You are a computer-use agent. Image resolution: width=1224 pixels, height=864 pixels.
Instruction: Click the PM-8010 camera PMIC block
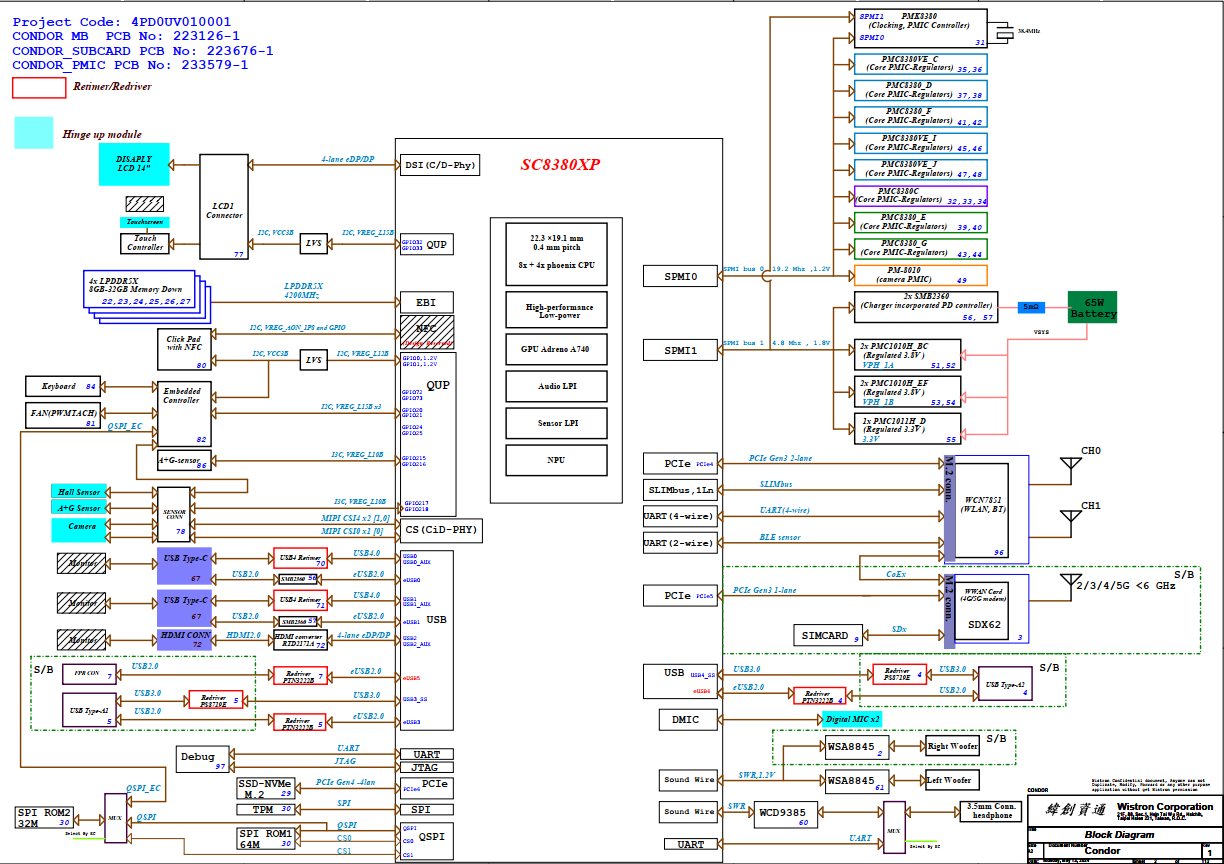(x=920, y=275)
